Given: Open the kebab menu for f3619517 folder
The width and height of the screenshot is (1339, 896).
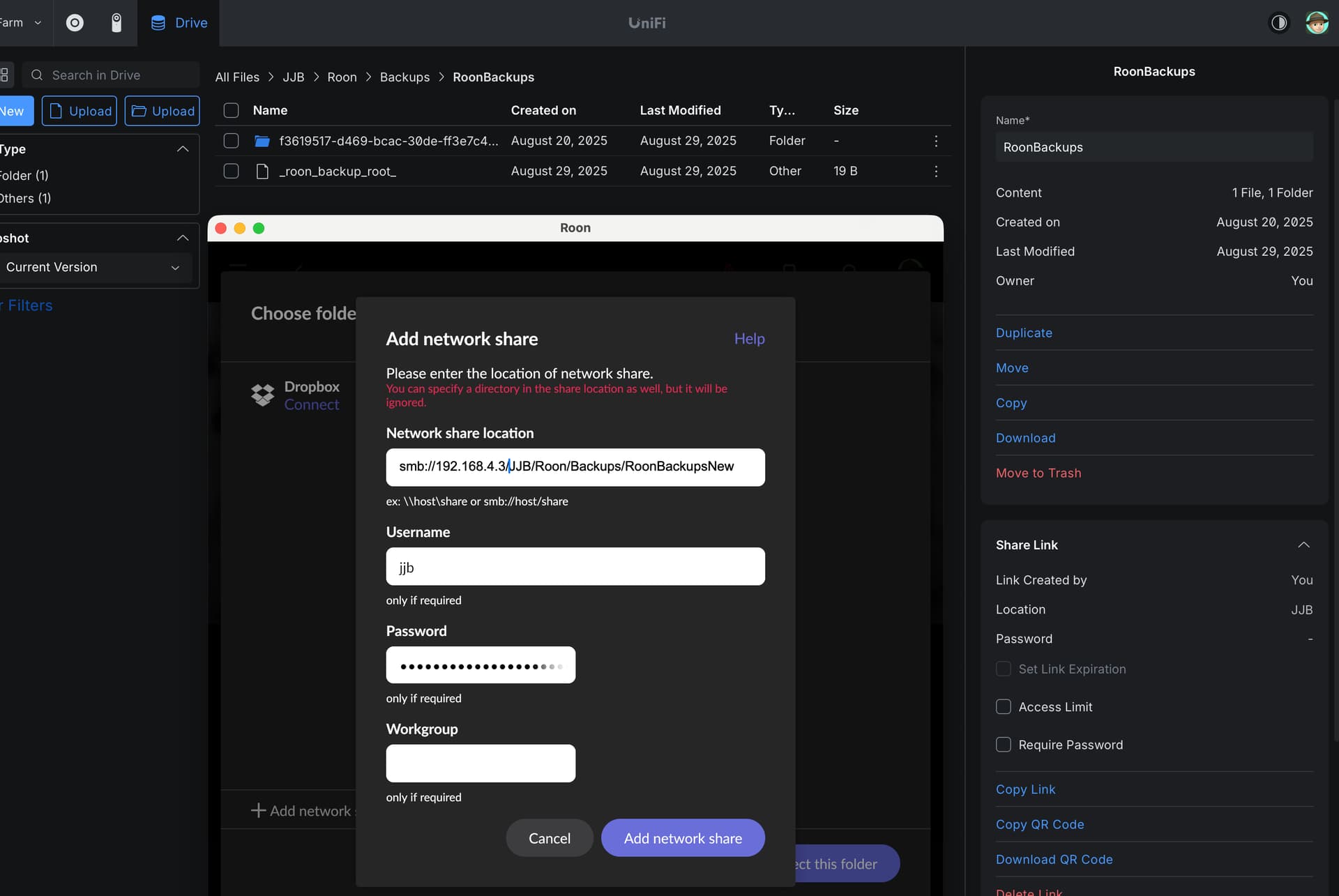Looking at the screenshot, I should [936, 141].
